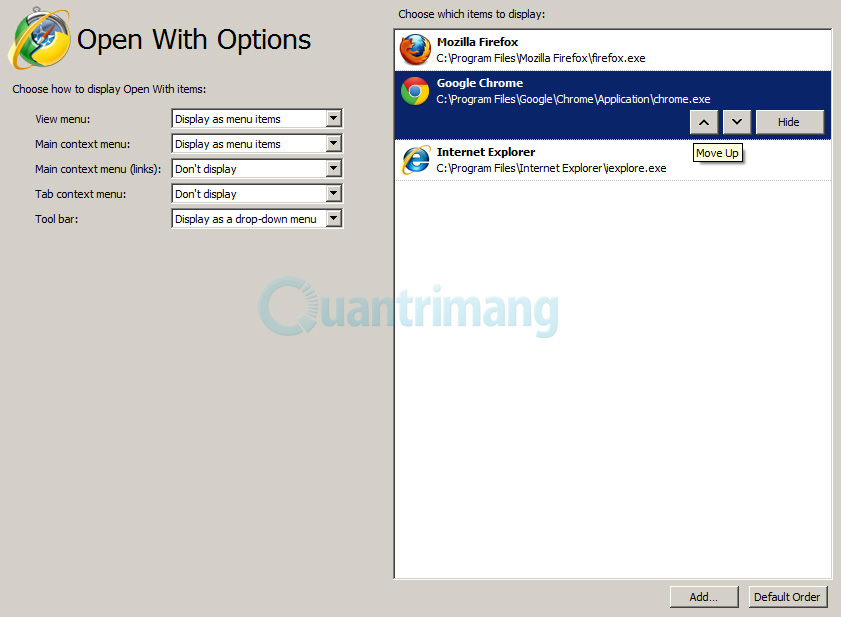Click the Internet Explorer icon
The image size is (841, 617).
click(x=416, y=160)
